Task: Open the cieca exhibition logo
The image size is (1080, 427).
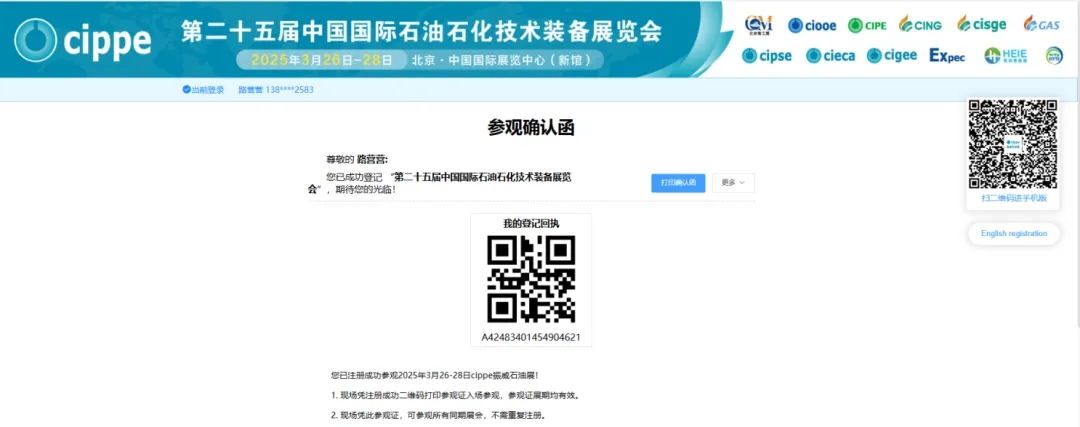Action: pyautogui.click(x=830, y=56)
